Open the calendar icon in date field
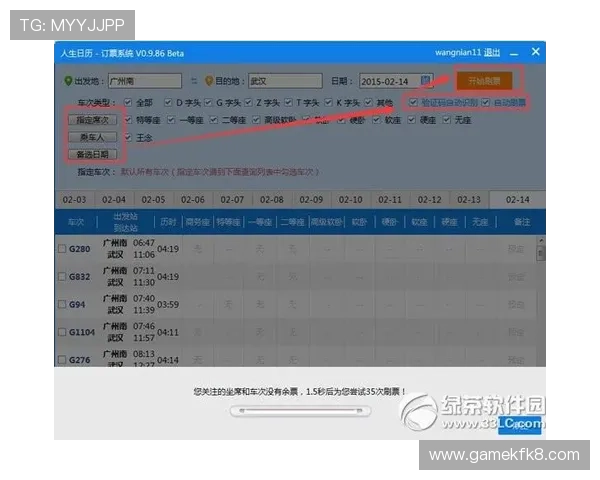The height and width of the screenshot is (480, 600). click(x=425, y=80)
